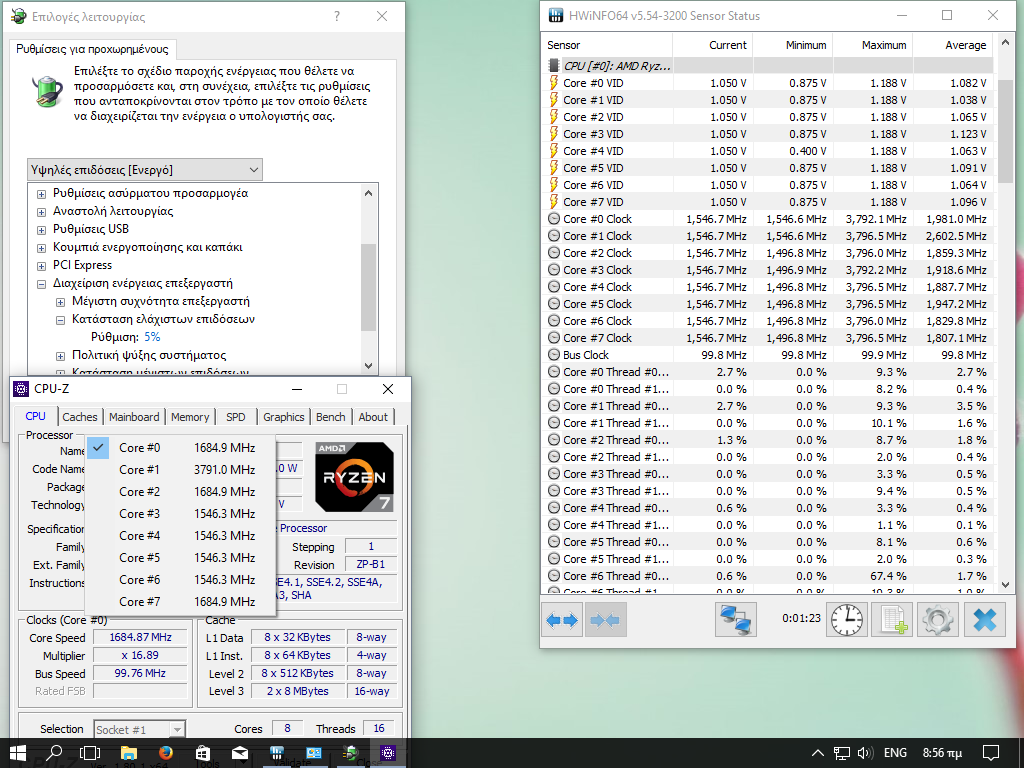The width and height of the screenshot is (1024, 768).
Task: Expand Μέγιστη συχνότητα επεξεργαστή node
Action: click(x=60, y=302)
